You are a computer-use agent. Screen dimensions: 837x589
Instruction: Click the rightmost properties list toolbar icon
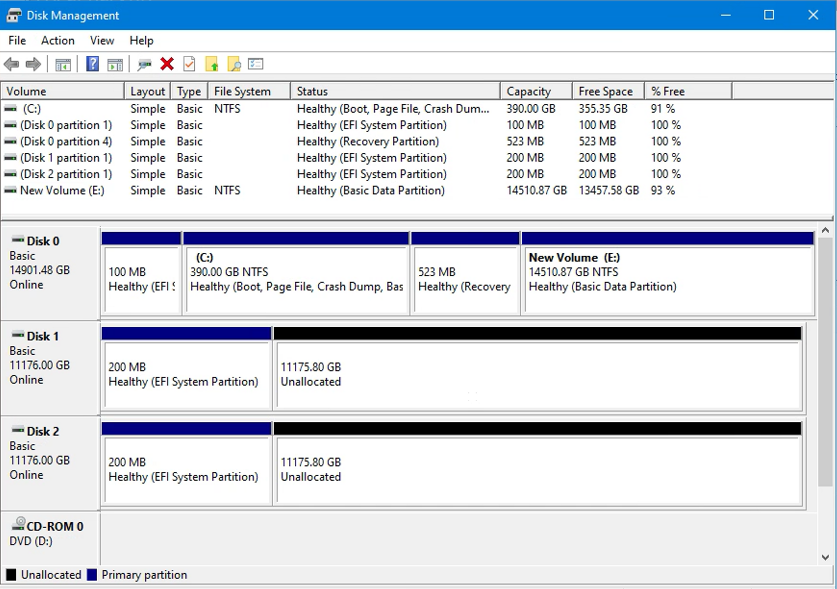[x=254, y=63]
